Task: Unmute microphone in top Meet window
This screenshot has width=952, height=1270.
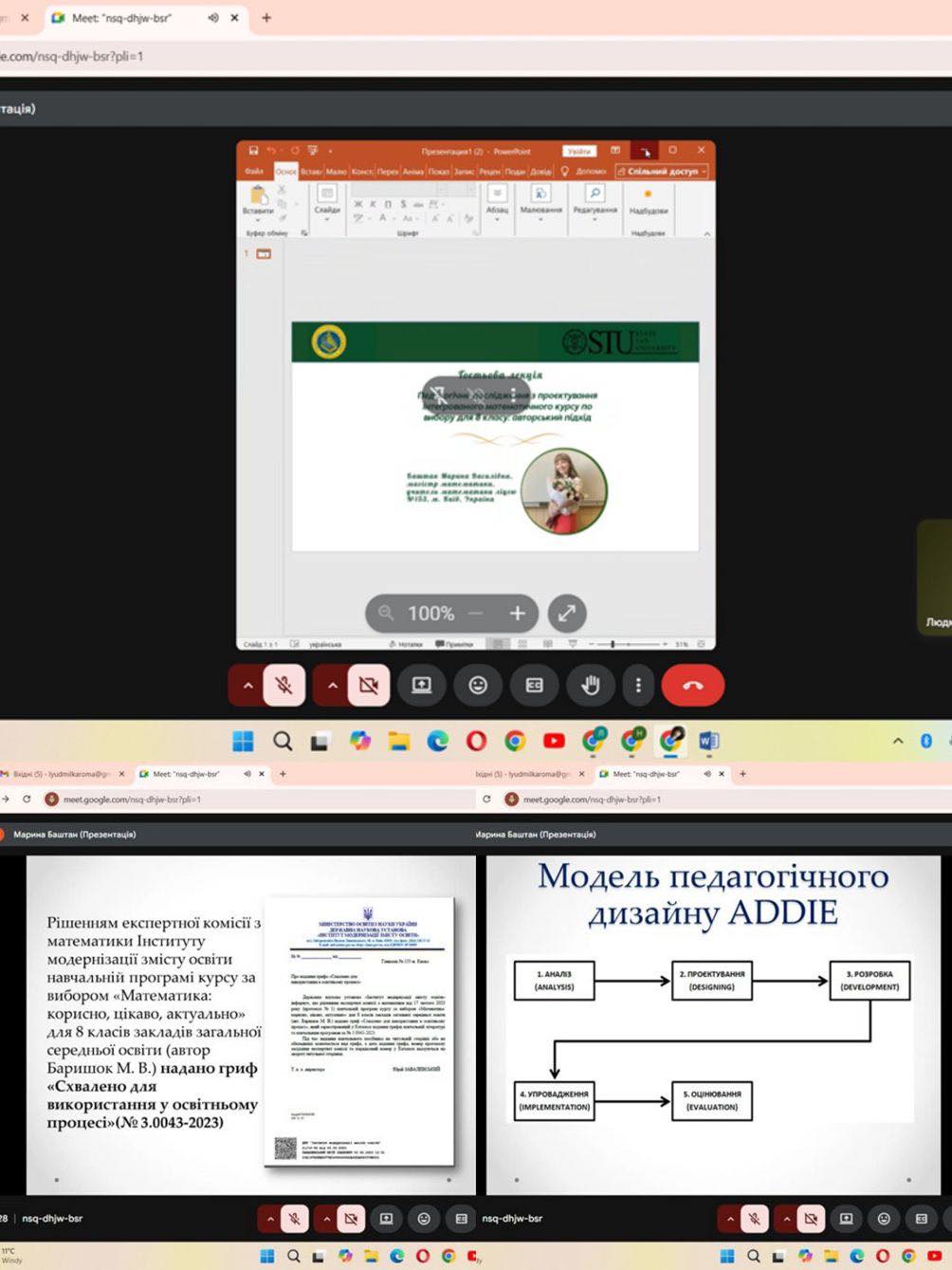Action: click(284, 685)
